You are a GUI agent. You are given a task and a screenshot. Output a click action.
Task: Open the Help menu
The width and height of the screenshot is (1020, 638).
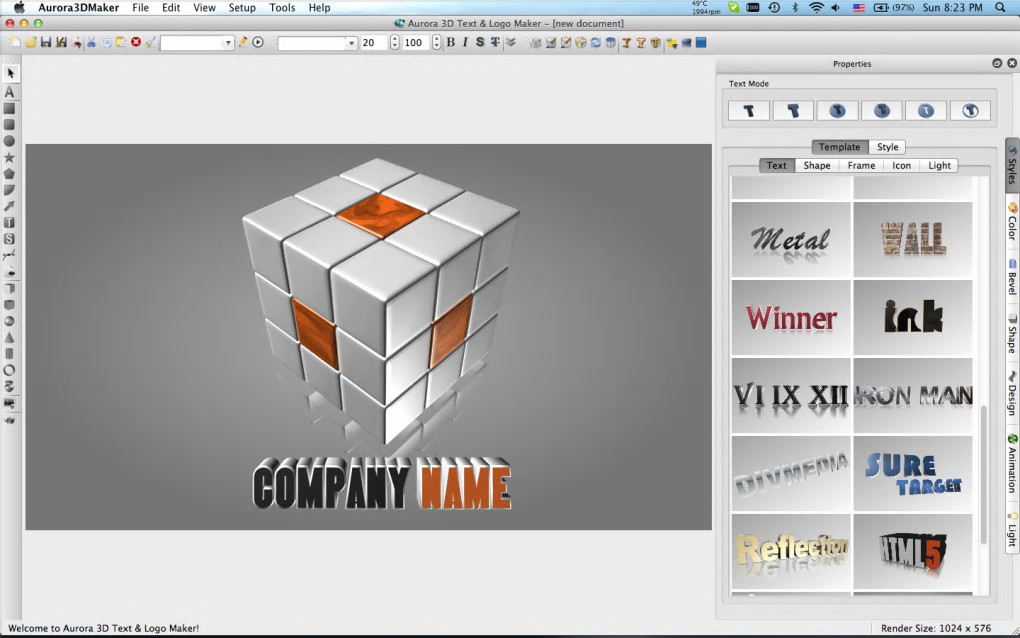(319, 8)
